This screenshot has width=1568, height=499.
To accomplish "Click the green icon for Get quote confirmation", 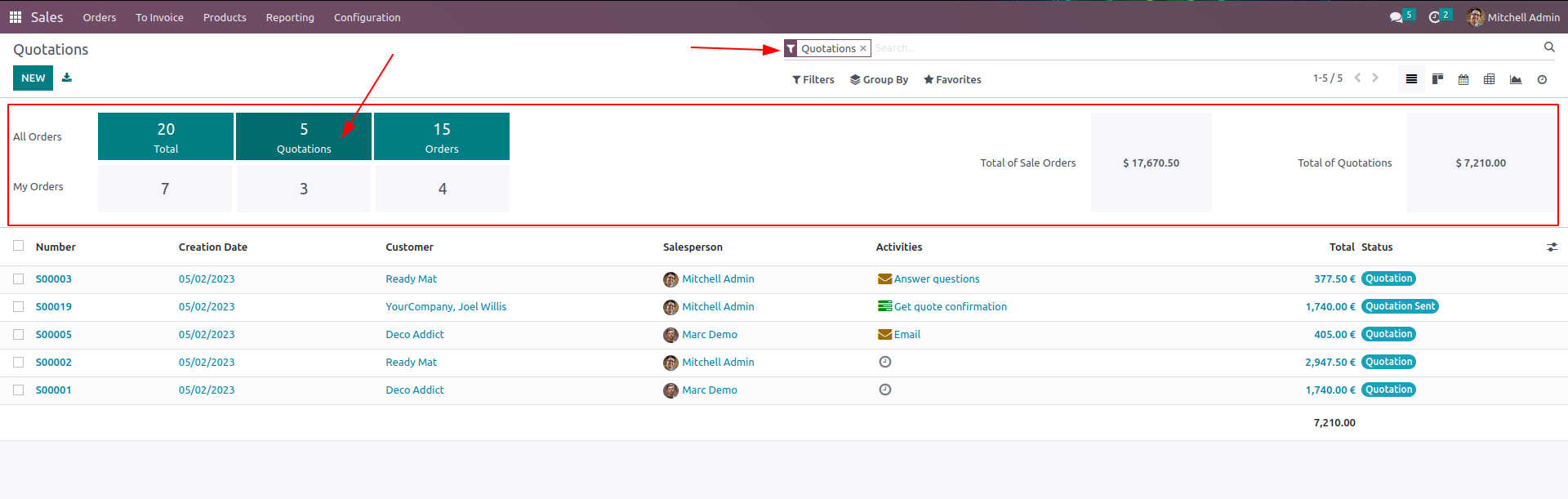I will point(884,306).
